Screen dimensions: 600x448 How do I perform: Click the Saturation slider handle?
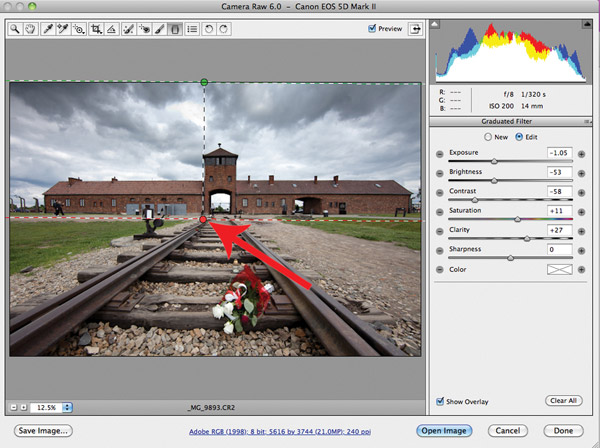click(x=518, y=219)
